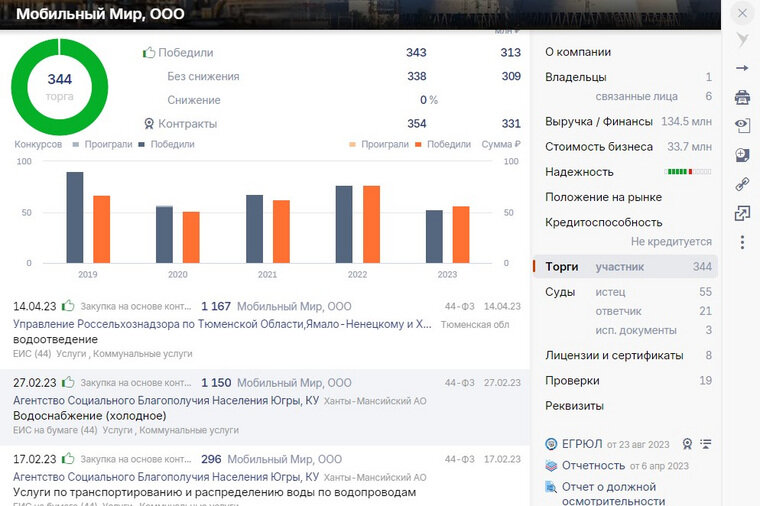Toggle gray Проиграли legend for Конкурсов
Image resolution: width=760 pixels, height=506 pixels.
coord(103,144)
